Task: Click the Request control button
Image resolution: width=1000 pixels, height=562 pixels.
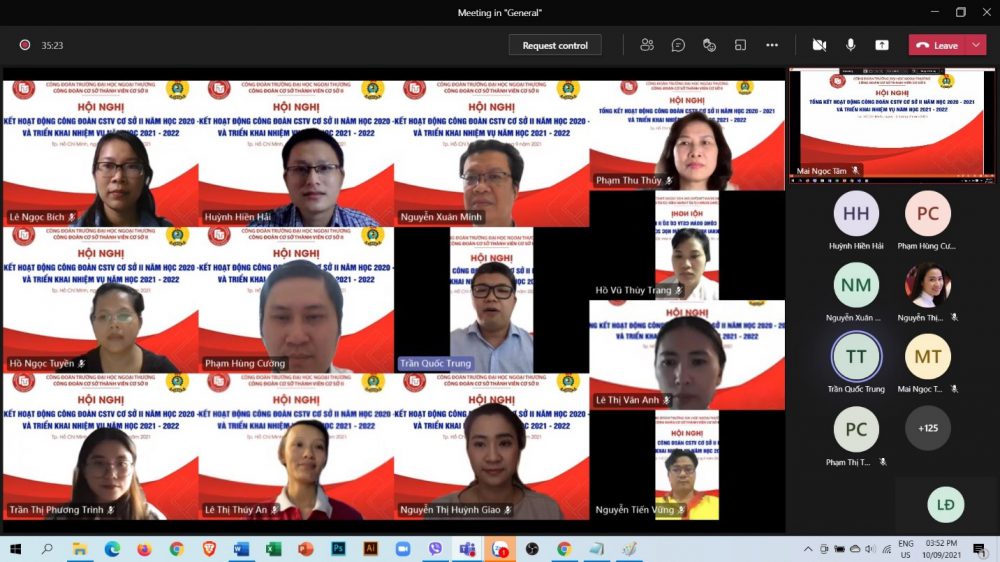Action: (x=555, y=45)
